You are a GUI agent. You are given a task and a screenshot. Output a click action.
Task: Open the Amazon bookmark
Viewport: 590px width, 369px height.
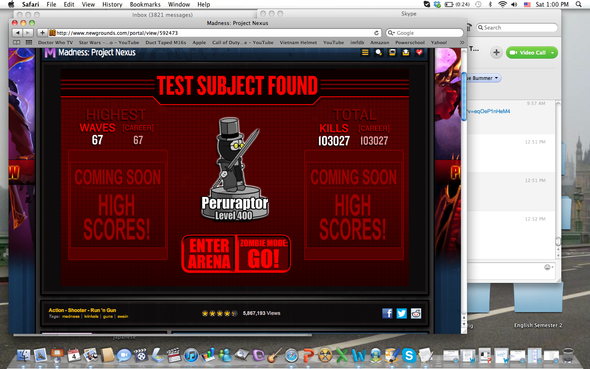[x=379, y=43]
